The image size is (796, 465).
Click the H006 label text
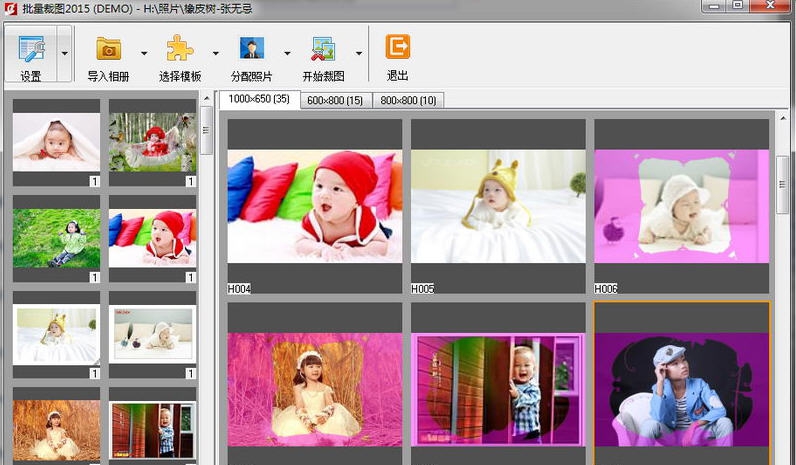coord(606,289)
